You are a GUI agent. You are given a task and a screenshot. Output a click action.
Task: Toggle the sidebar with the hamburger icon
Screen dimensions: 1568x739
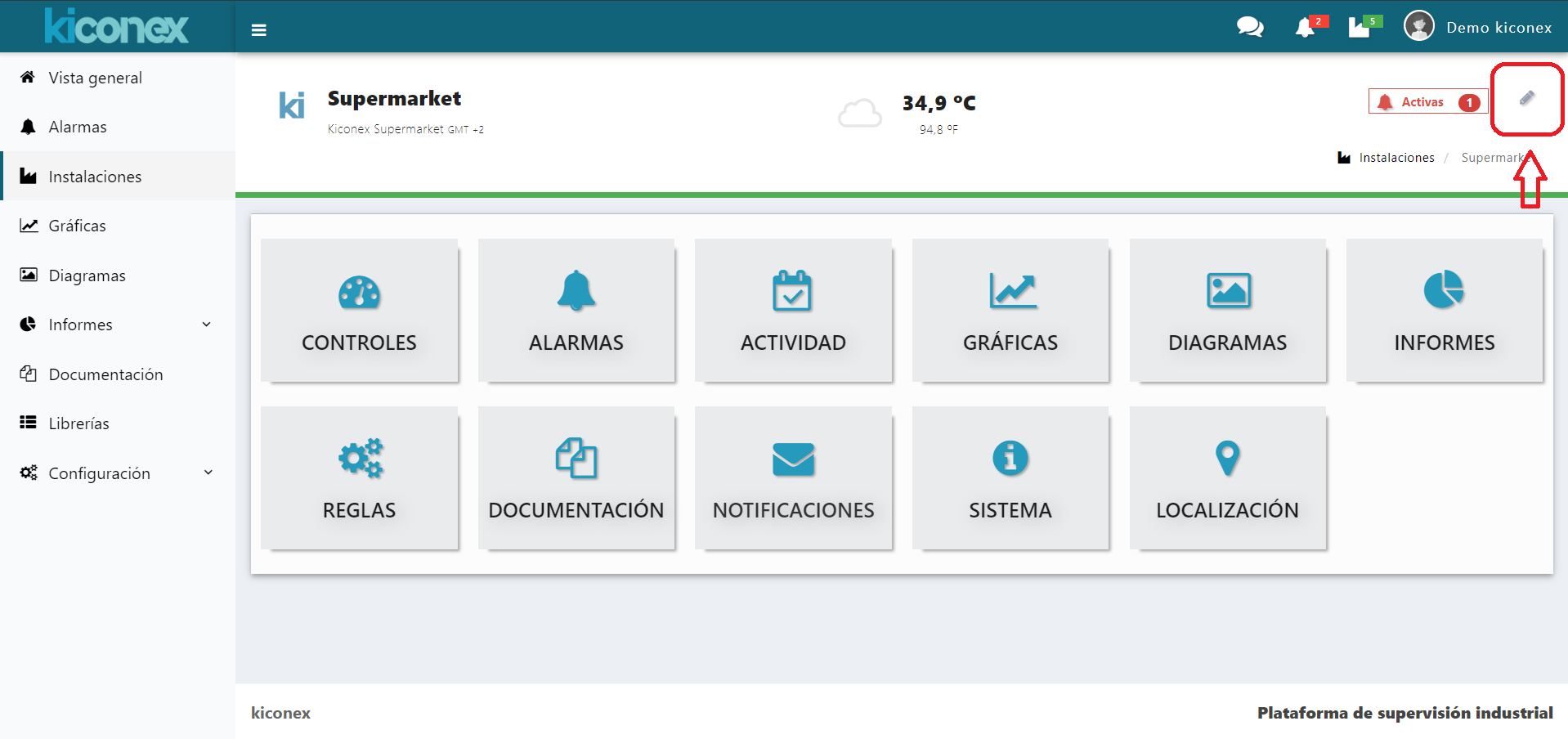(x=258, y=29)
